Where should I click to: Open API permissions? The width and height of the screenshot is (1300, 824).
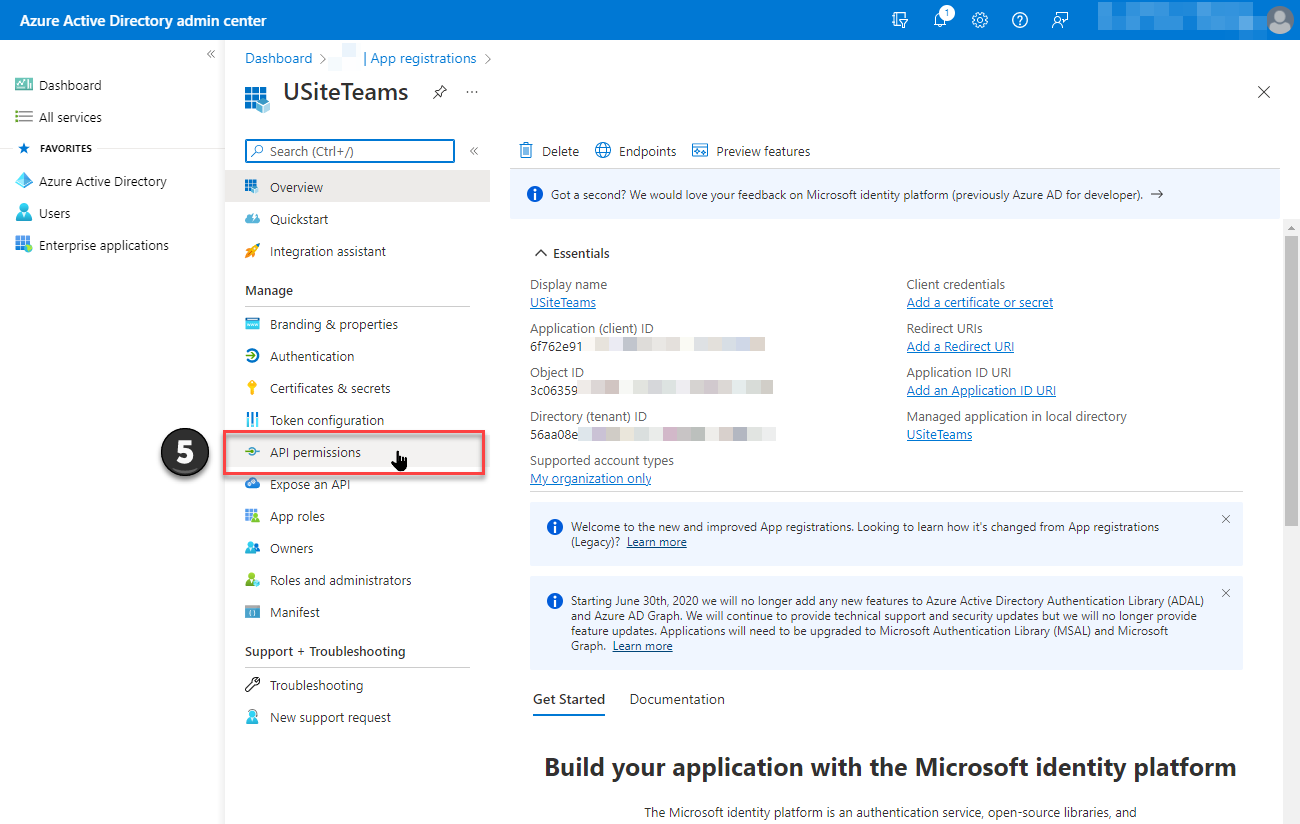click(355, 452)
